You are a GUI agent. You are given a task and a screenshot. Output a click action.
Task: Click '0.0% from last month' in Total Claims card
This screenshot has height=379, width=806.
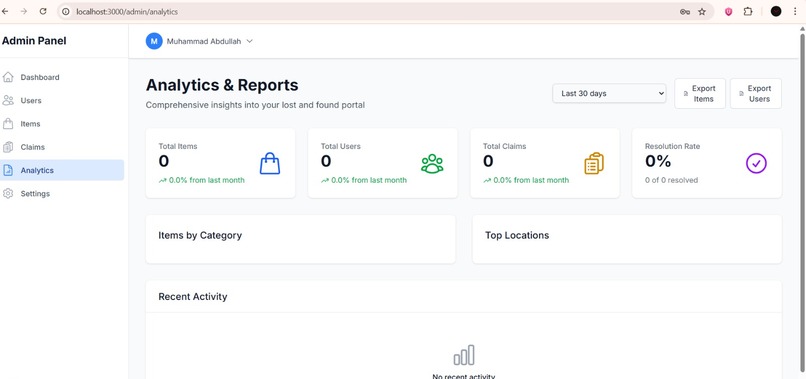tap(531, 181)
